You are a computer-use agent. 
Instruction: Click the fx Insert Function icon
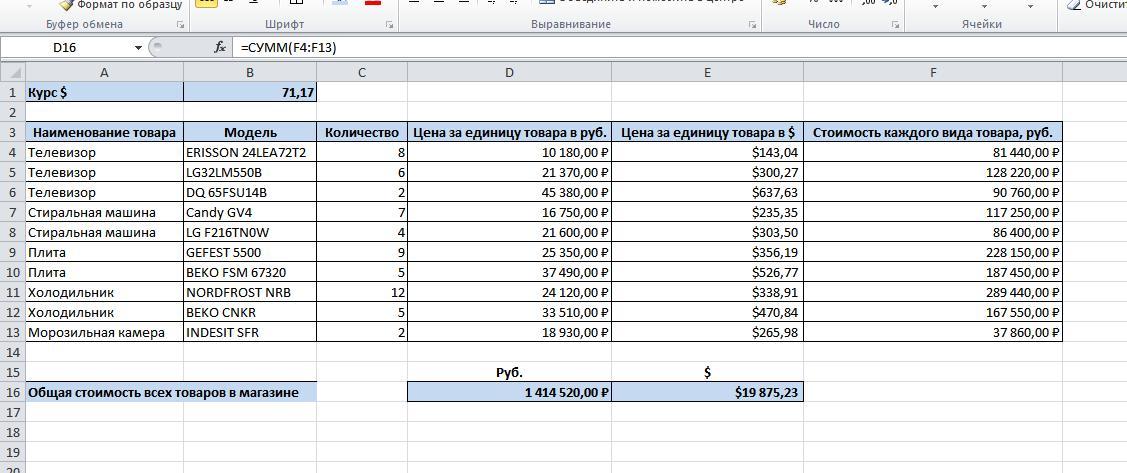(x=220, y=47)
